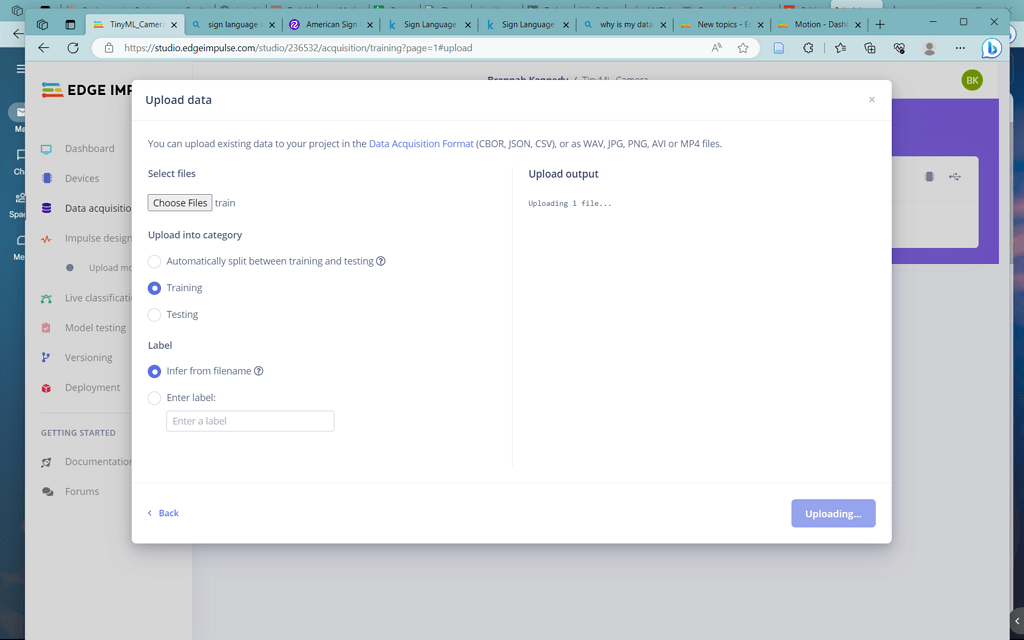This screenshot has width=1024, height=640.
Task: Select the Testing upload category
Action: point(154,313)
